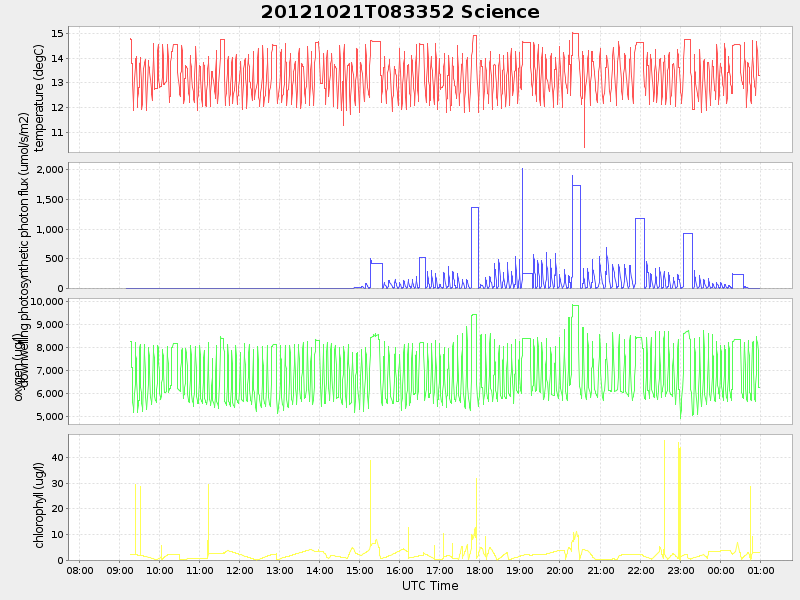Click the temperature axis value 11
The width and height of the screenshot is (800, 600).
pos(57,133)
